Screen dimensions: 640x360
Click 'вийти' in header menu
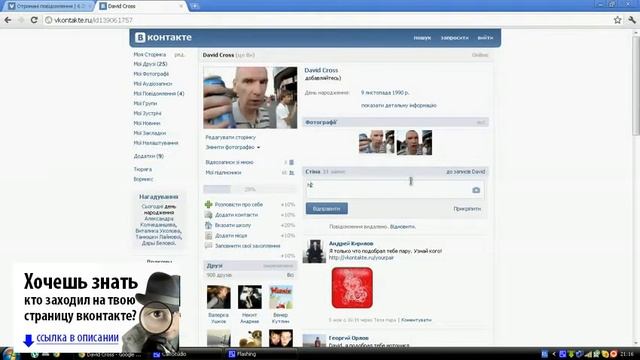(485, 38)
